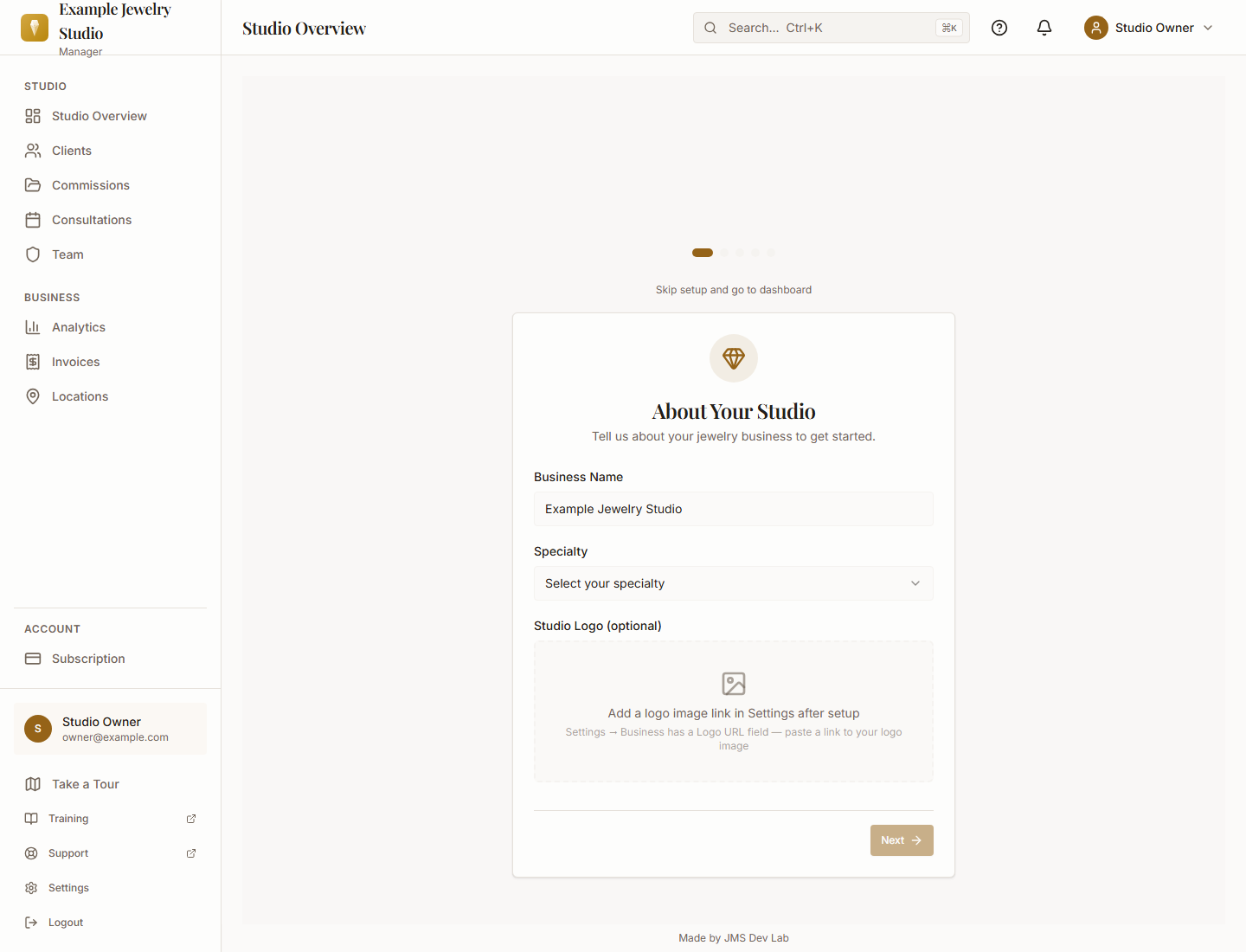The image size is (1246, 952).
Task: Click the Invoices receipt icon
Action: 33,362
